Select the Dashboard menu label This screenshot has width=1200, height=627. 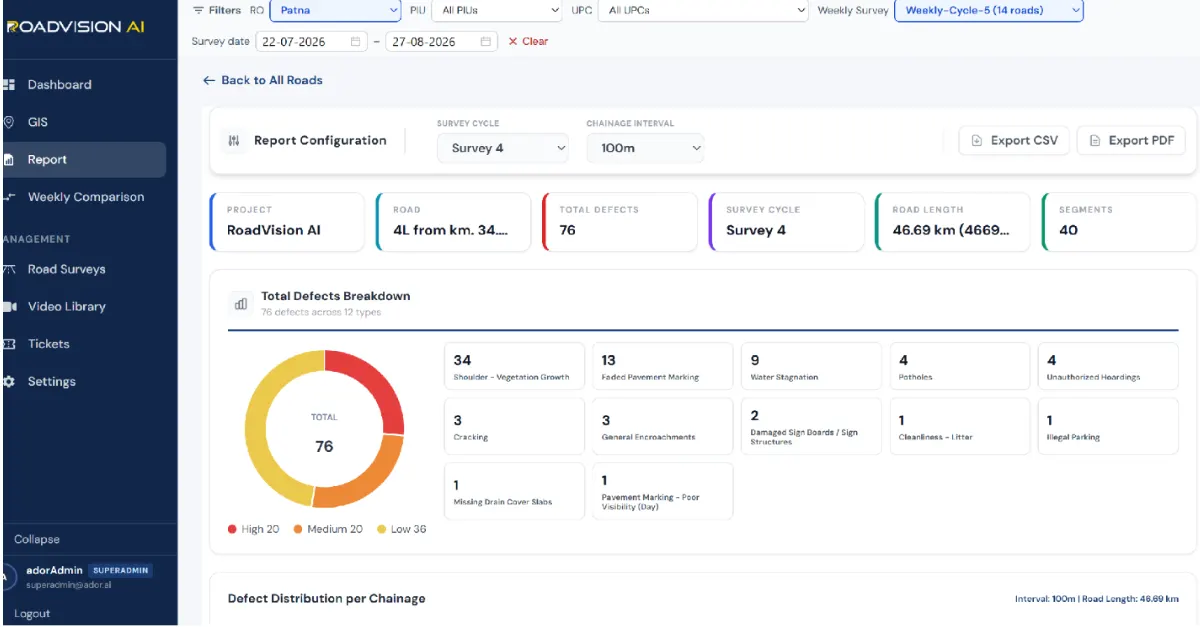(59, 85)
